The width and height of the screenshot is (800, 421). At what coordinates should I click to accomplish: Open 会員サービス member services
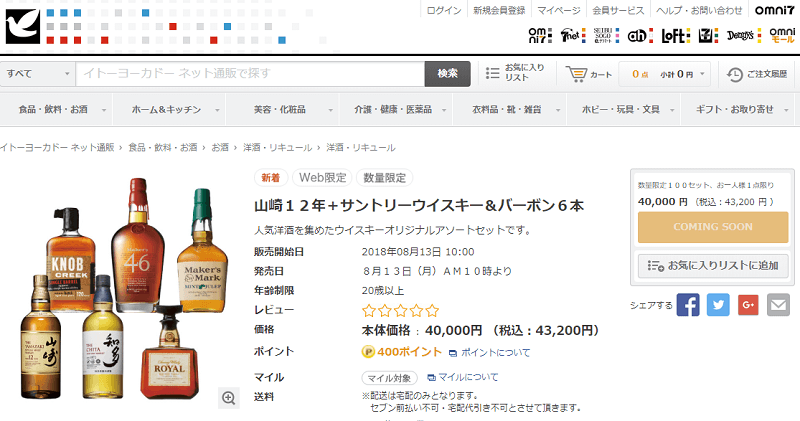pyautogui.click(x=618, y=10)
